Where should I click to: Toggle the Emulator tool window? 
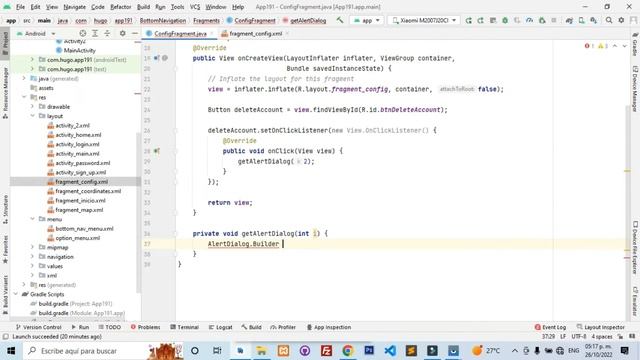tap(635, 301)
